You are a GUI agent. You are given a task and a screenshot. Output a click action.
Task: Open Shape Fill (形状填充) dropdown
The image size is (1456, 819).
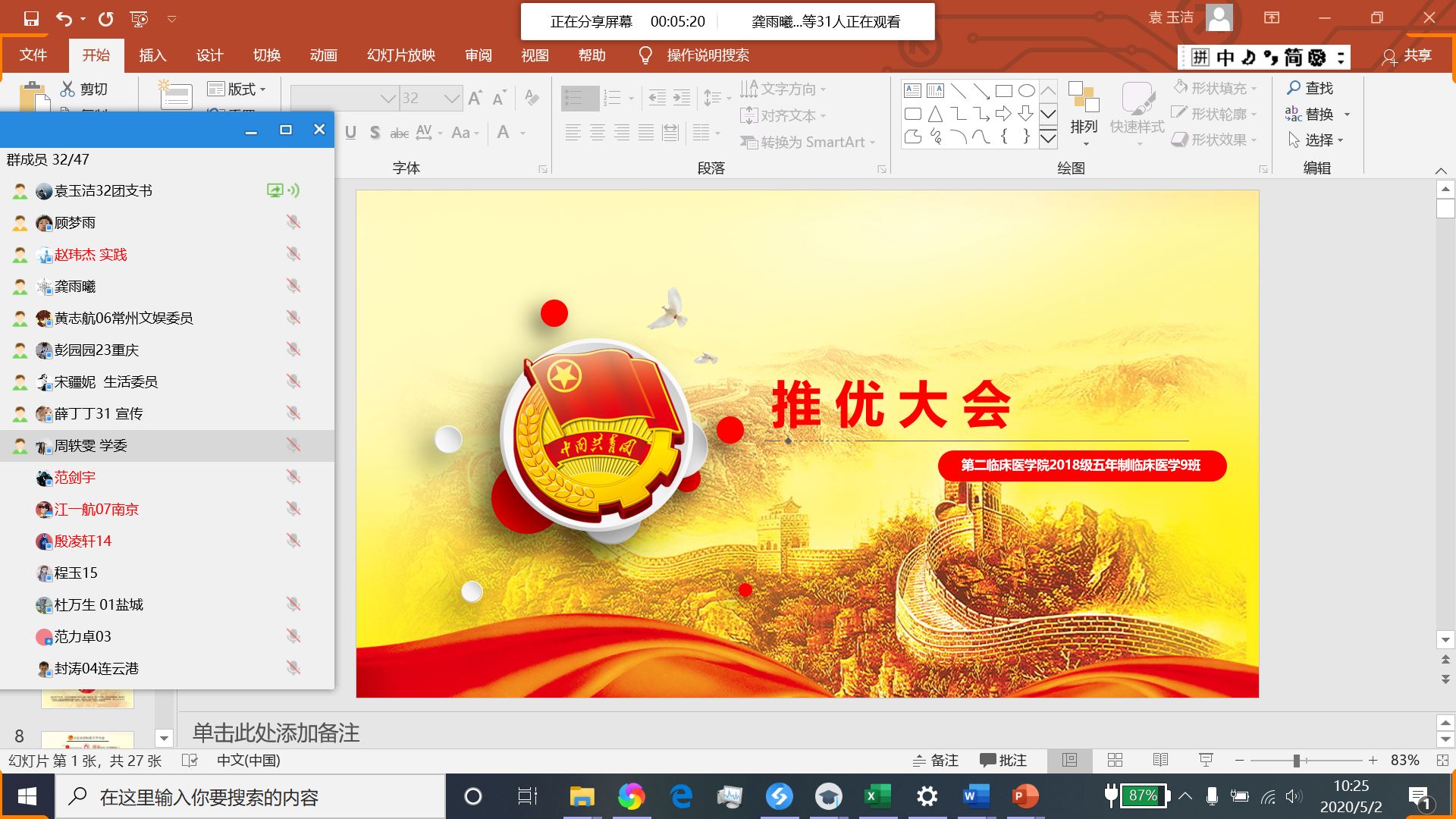coord(1215,88)
